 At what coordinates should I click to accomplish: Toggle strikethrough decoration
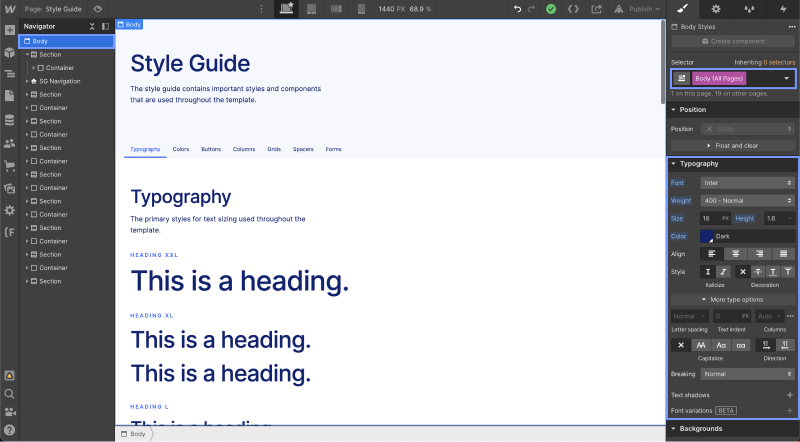pyautogui.click(x=758, y=272)
